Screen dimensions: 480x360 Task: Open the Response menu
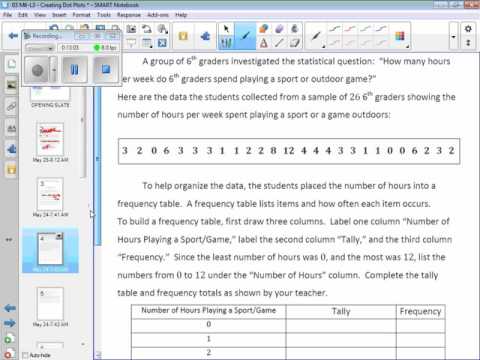[x=129, y=15]
